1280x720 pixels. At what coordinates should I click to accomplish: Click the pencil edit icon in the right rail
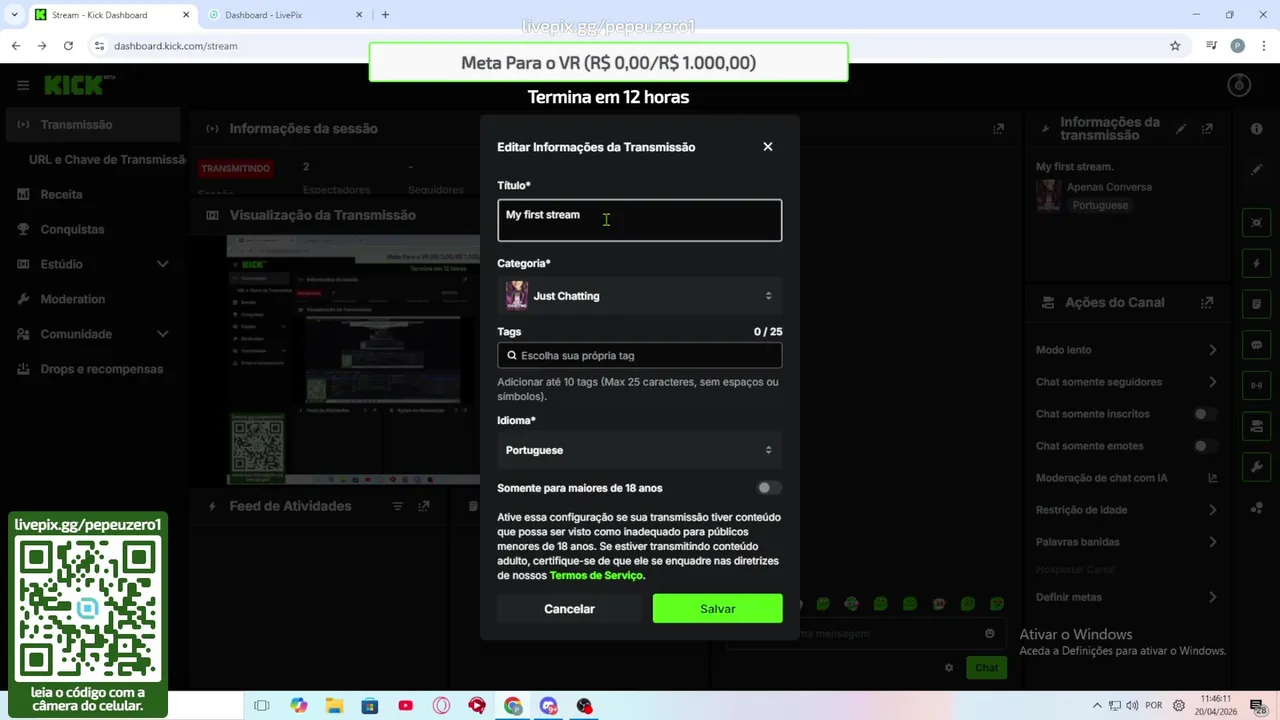pyautogui.click(x=1257, y=170)
